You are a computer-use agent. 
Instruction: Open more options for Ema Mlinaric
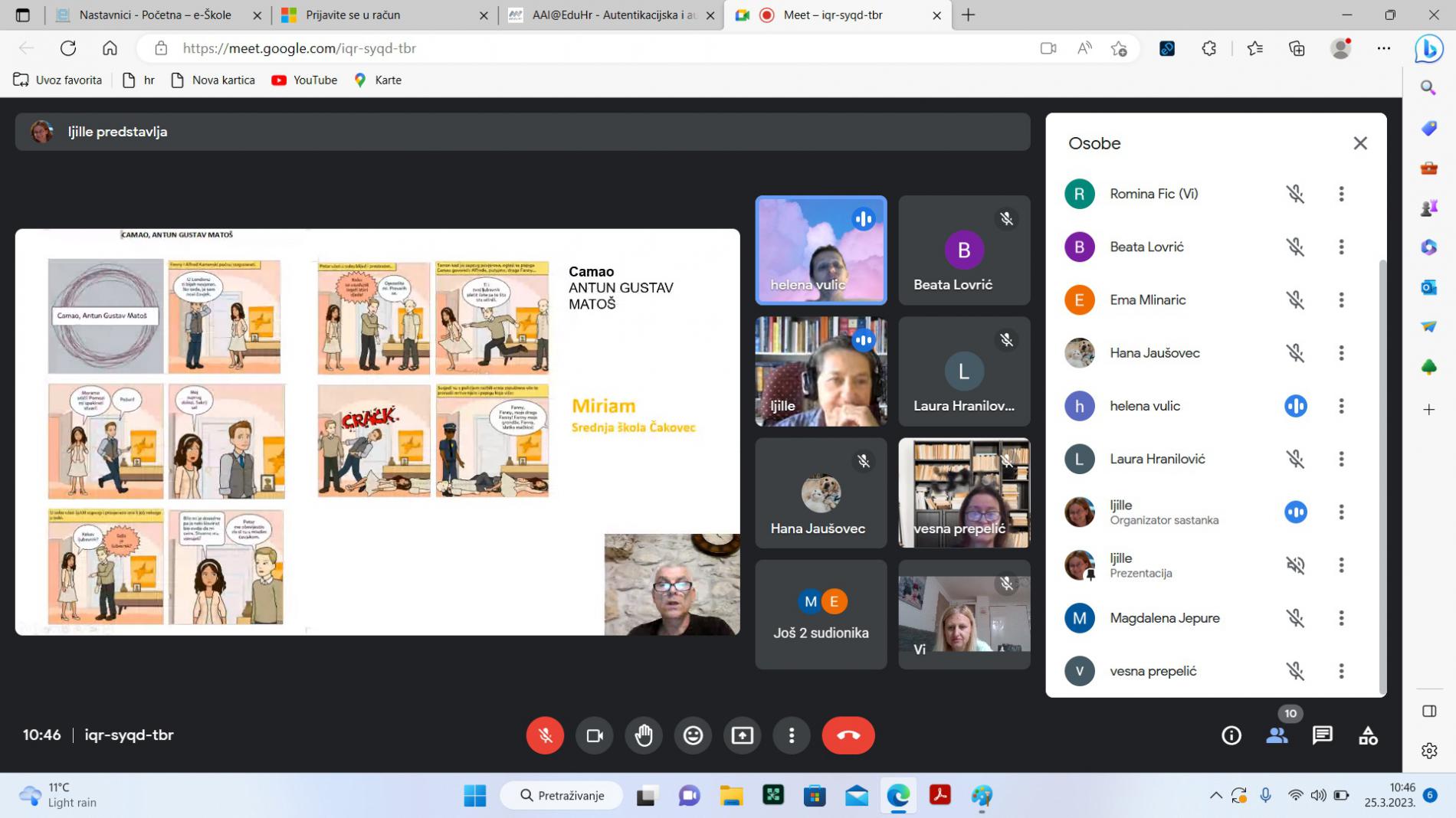click(1341, 300)
